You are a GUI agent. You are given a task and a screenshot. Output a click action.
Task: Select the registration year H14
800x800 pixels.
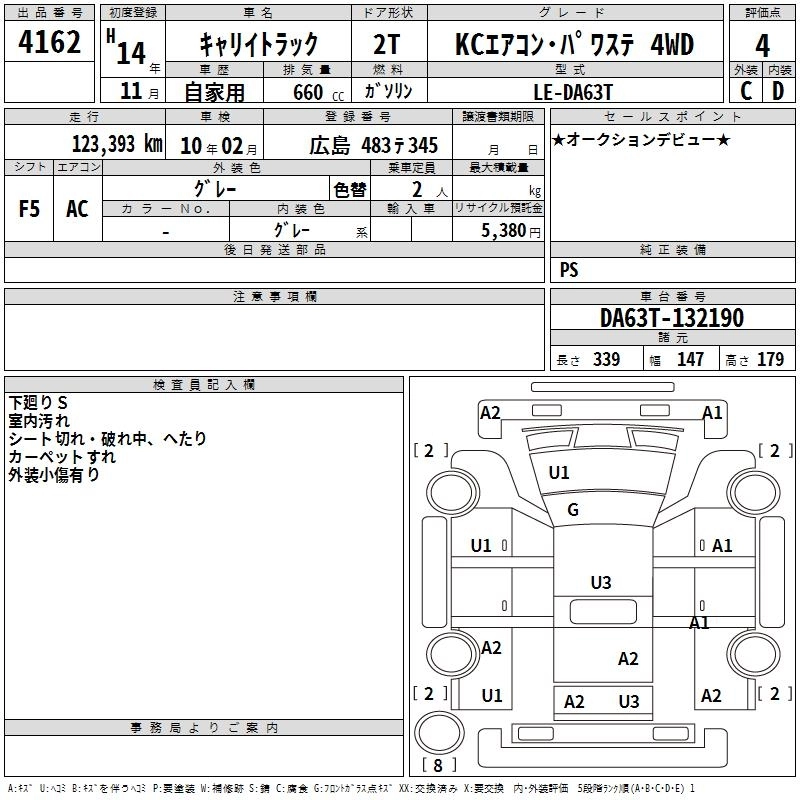(128, 48)
